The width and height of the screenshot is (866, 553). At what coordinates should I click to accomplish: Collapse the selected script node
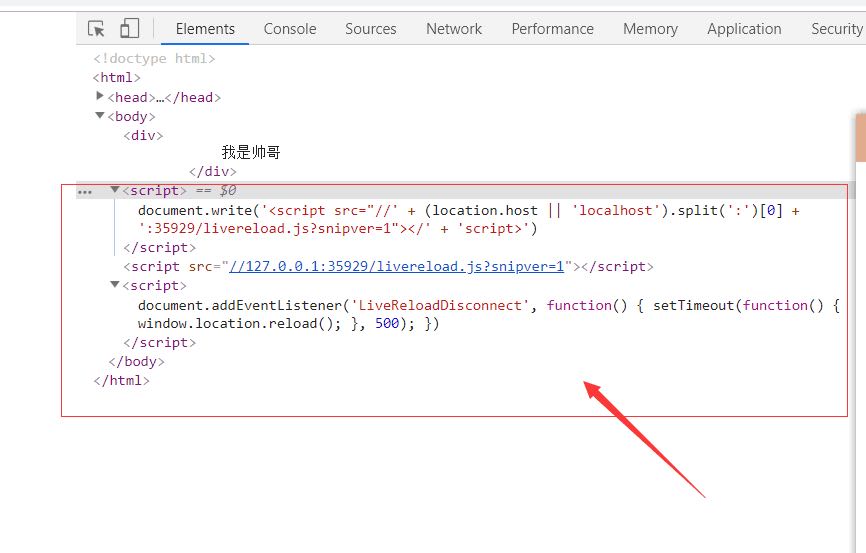(115, 189)
